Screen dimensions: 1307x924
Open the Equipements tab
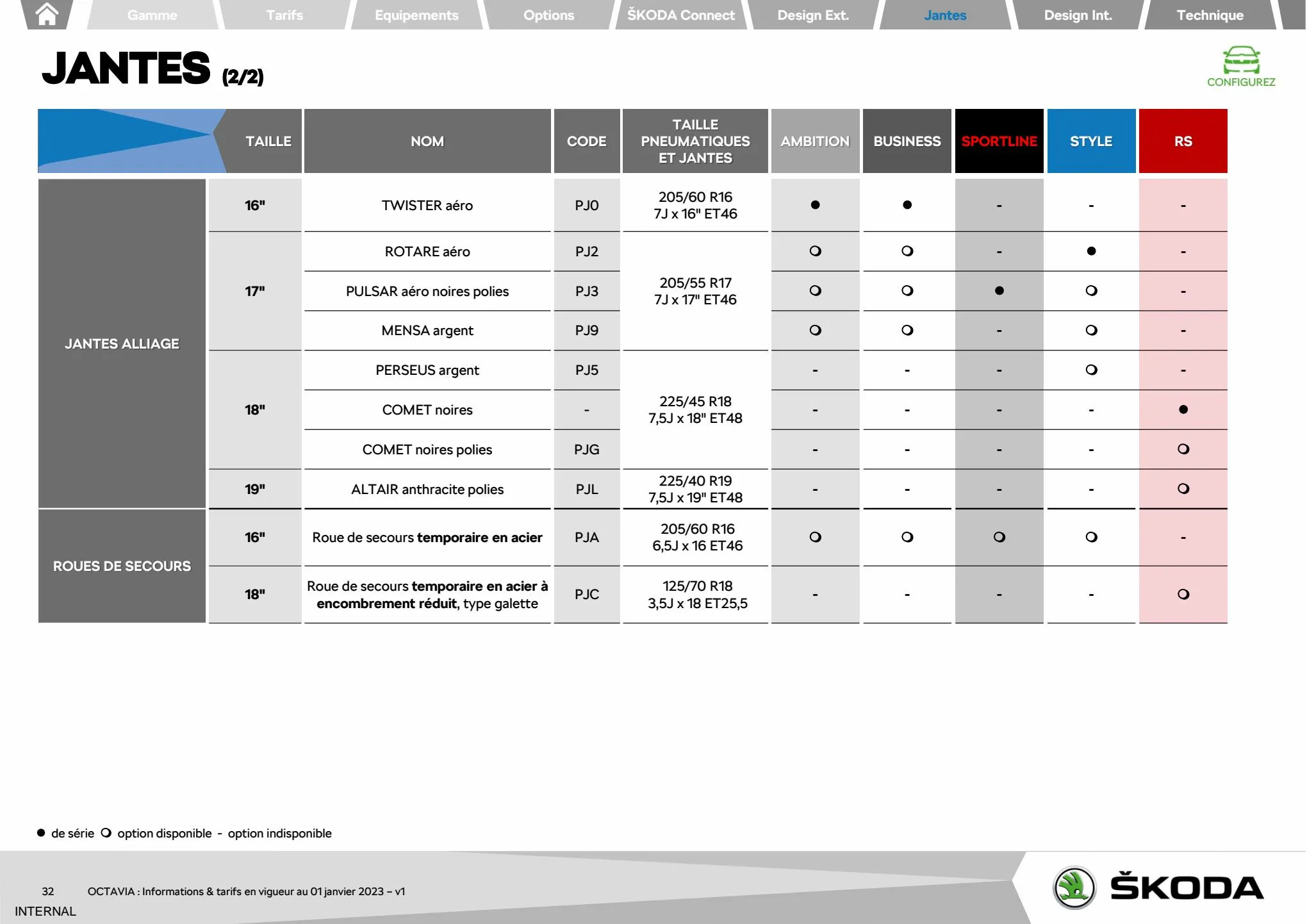pos(416,15)
